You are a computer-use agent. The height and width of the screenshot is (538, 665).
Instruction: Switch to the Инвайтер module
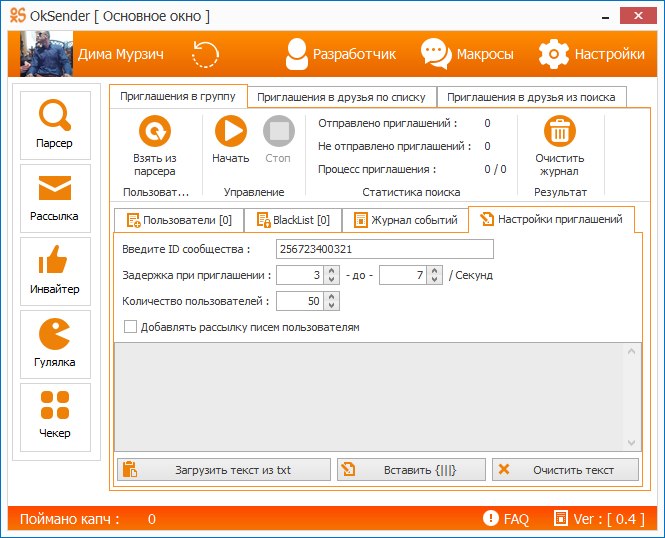[x=55, y=271]
